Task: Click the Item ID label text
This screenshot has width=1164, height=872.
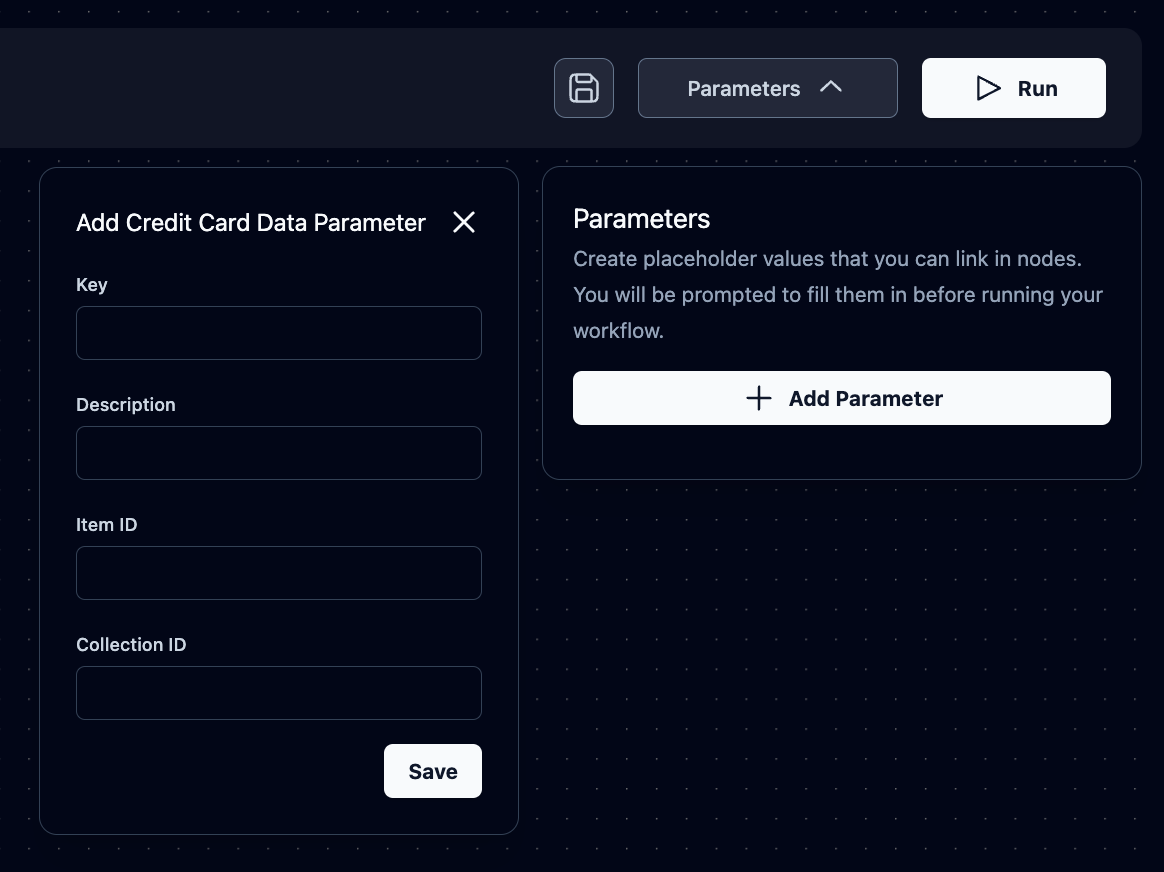Action: 107,525
